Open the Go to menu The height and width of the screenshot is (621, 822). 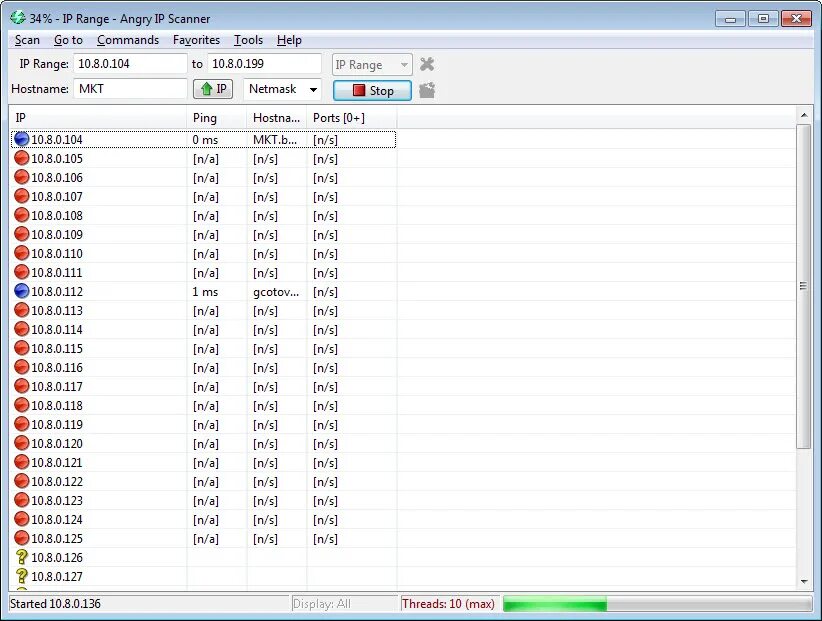click(68, 40)
